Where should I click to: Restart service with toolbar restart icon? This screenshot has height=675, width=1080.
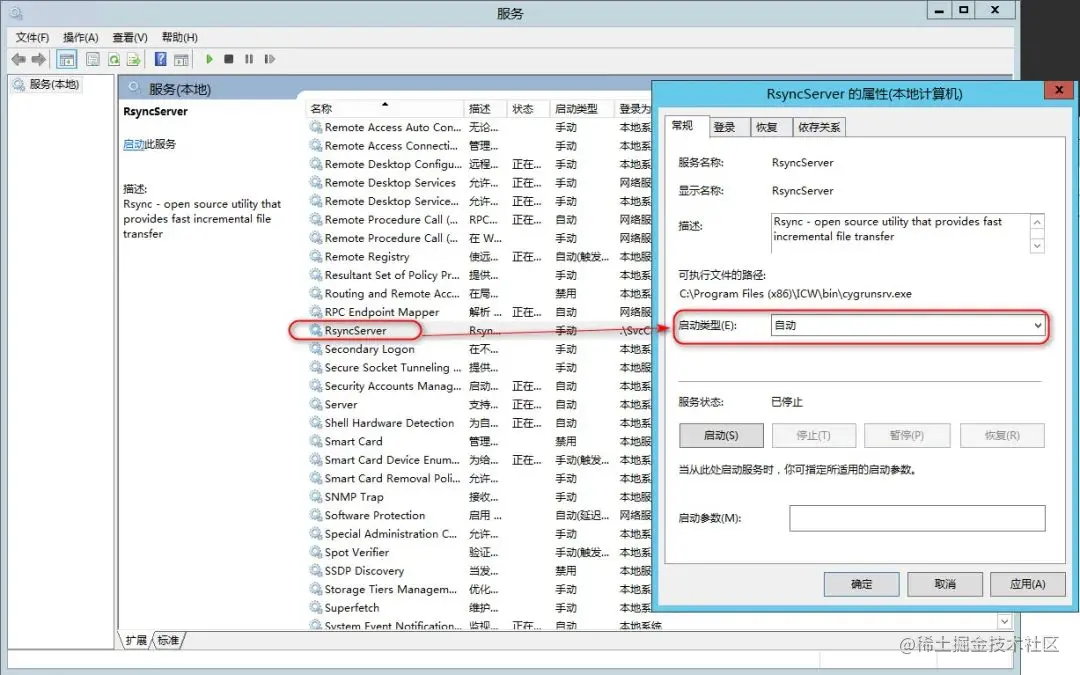click(x=269, y=59)
